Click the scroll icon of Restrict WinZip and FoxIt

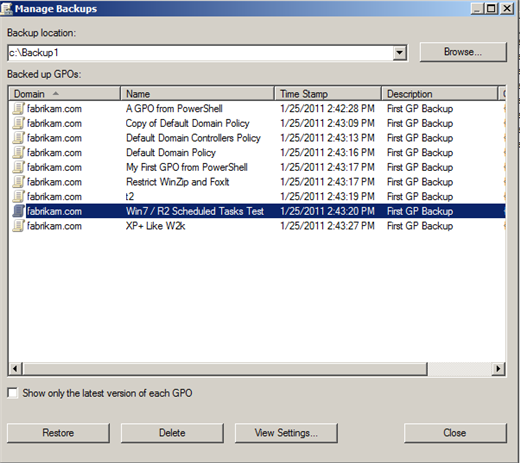[x=18, y=182]
